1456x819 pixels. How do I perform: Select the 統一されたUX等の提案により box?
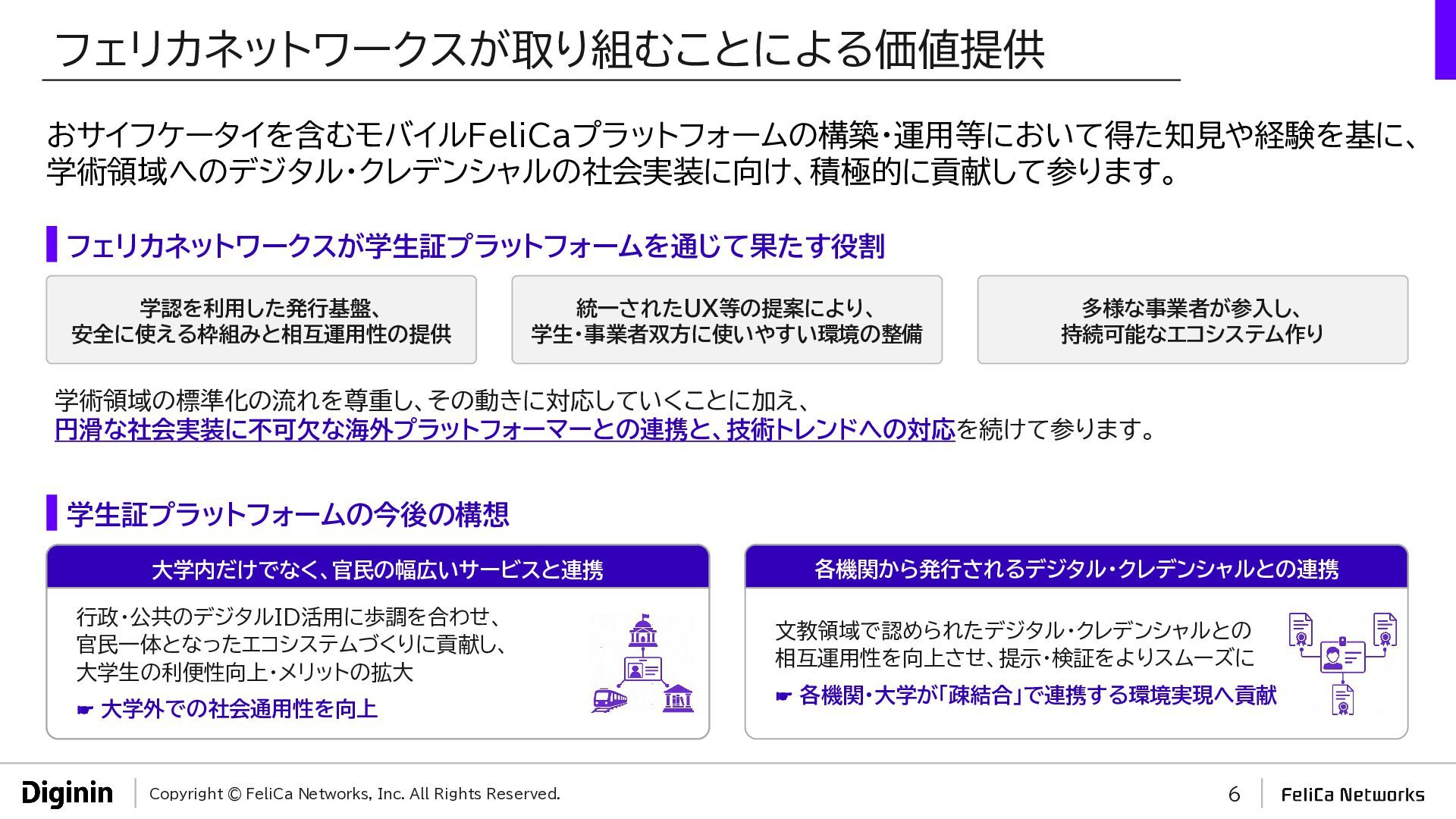(x=727, y=320)
